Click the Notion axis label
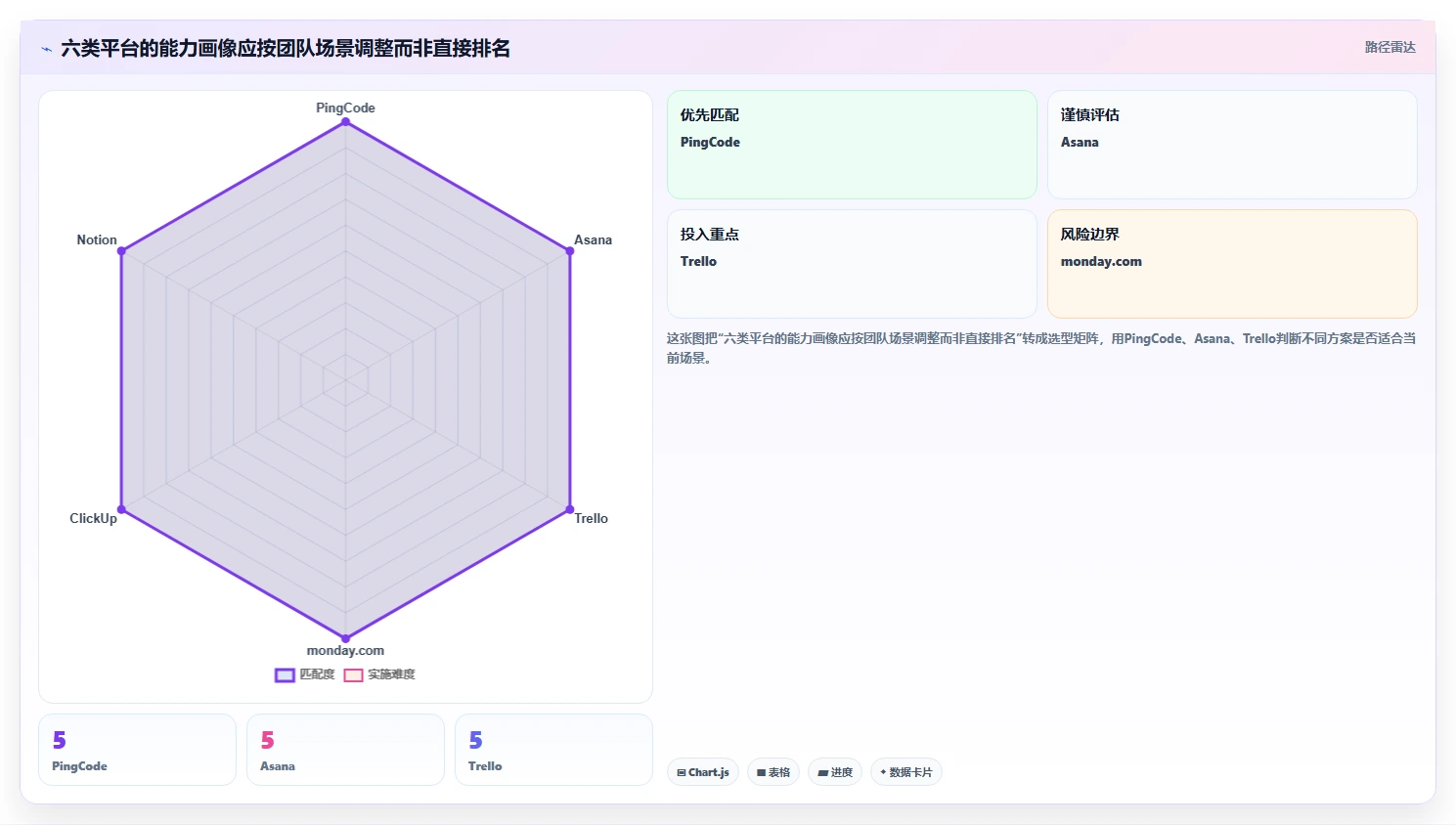This screenshot has height=825, width=1456. coord(97,239)
